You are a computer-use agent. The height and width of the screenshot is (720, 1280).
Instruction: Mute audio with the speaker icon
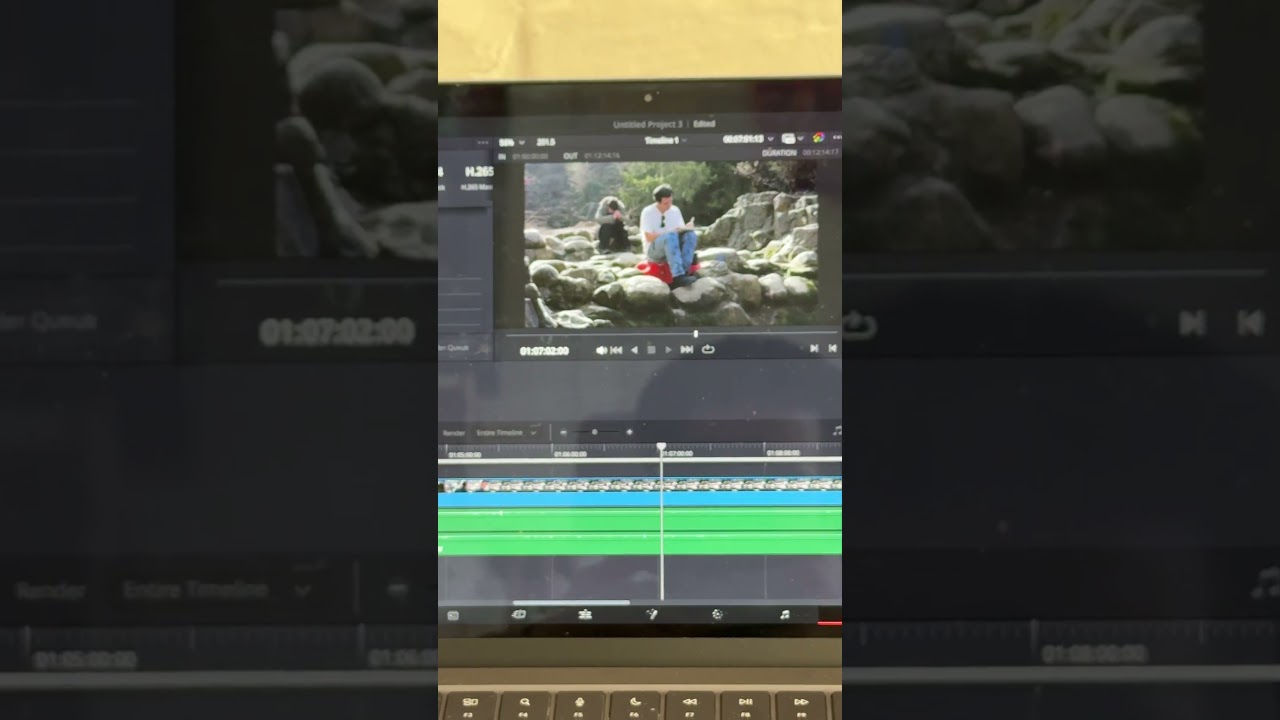coord(601,350)
